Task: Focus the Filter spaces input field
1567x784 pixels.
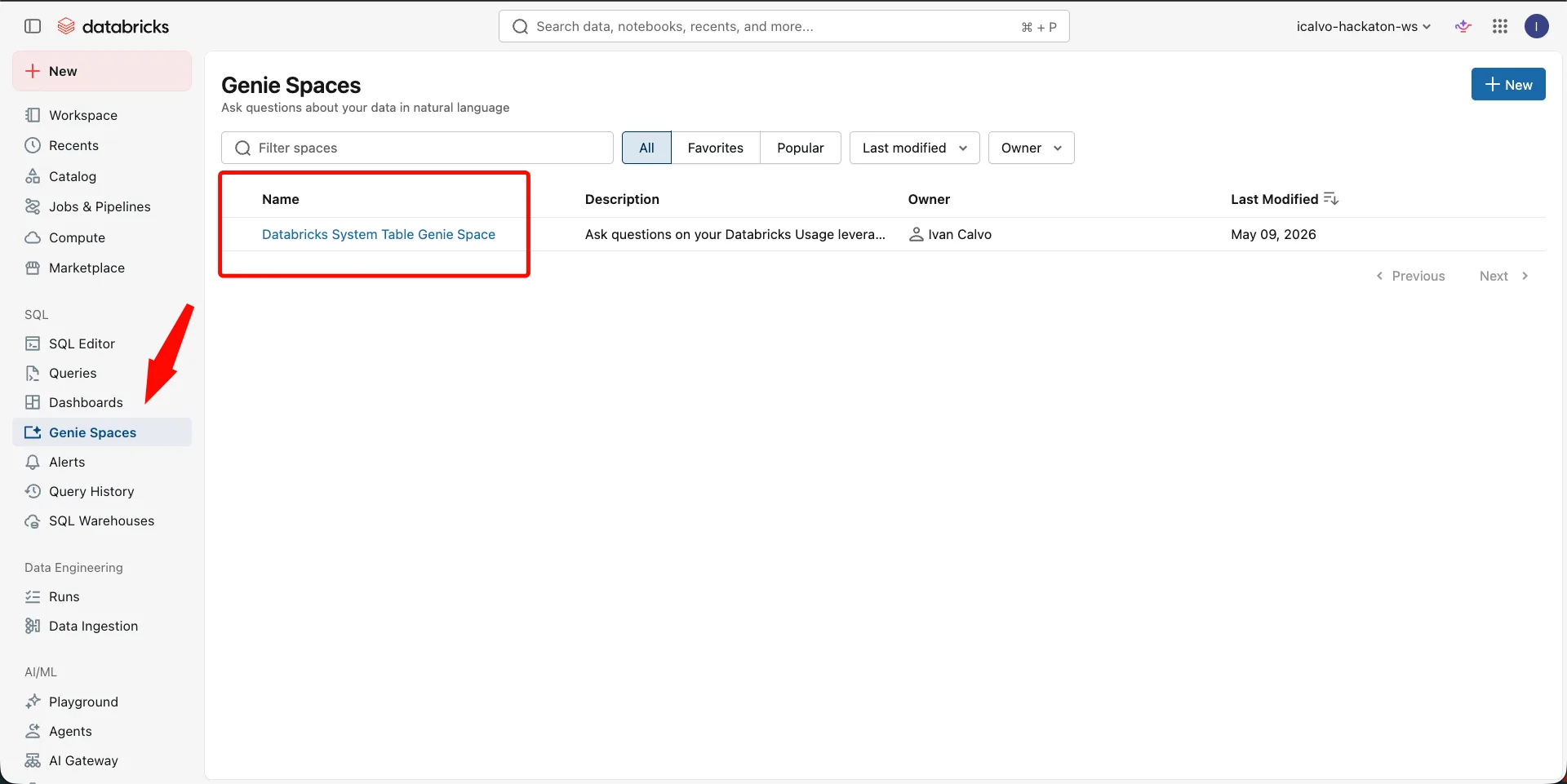Action: 417,148
